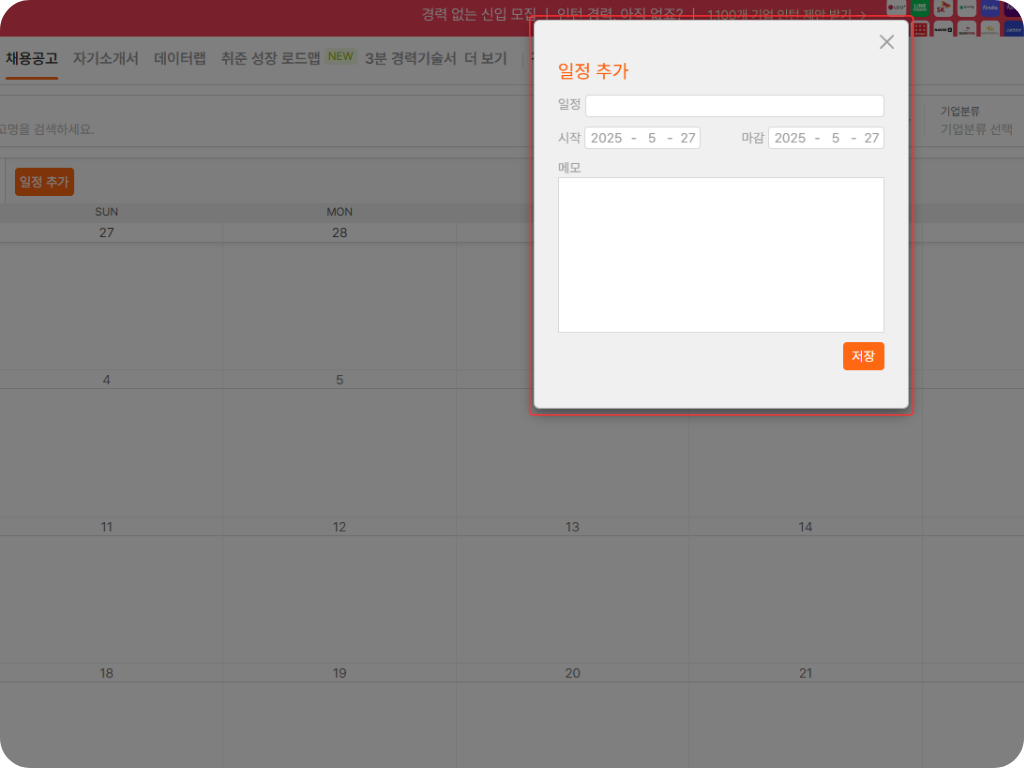
Task: Click the finda logo in the top banner
Action: click(x=990, y=7)
